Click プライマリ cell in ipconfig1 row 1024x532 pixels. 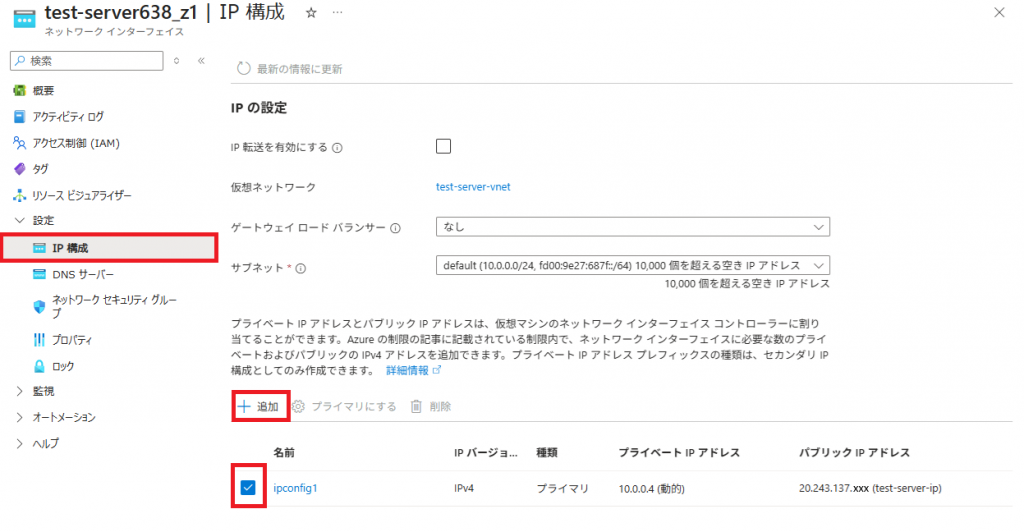[x=562, y=488]
